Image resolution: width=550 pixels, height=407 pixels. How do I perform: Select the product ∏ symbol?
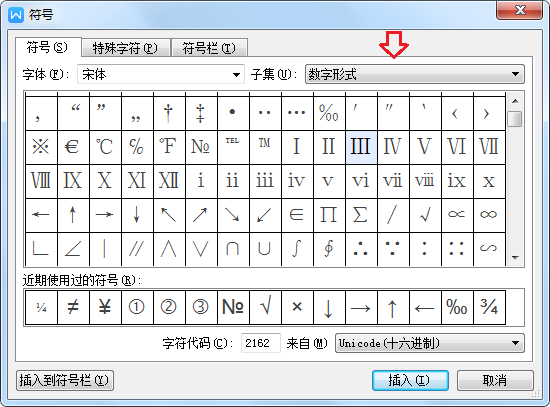(329, 214)
